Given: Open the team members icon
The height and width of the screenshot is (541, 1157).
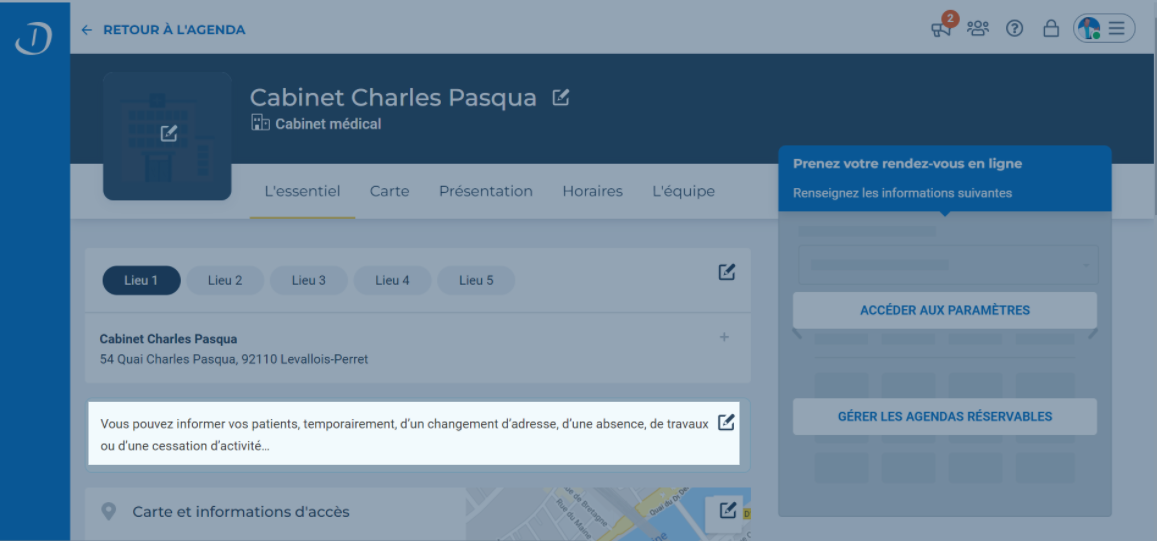Looking at the screenshot, I should pos(977,29).
